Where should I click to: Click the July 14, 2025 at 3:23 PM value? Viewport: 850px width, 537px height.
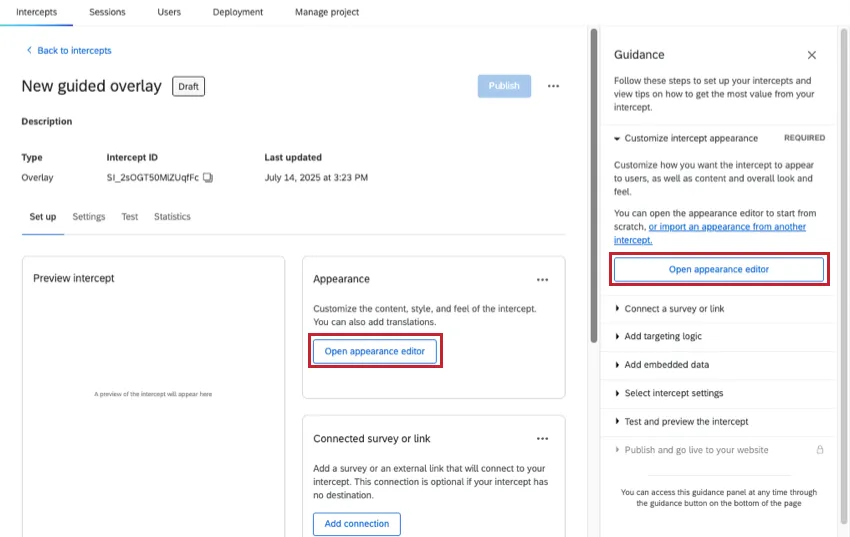[316, 177]
